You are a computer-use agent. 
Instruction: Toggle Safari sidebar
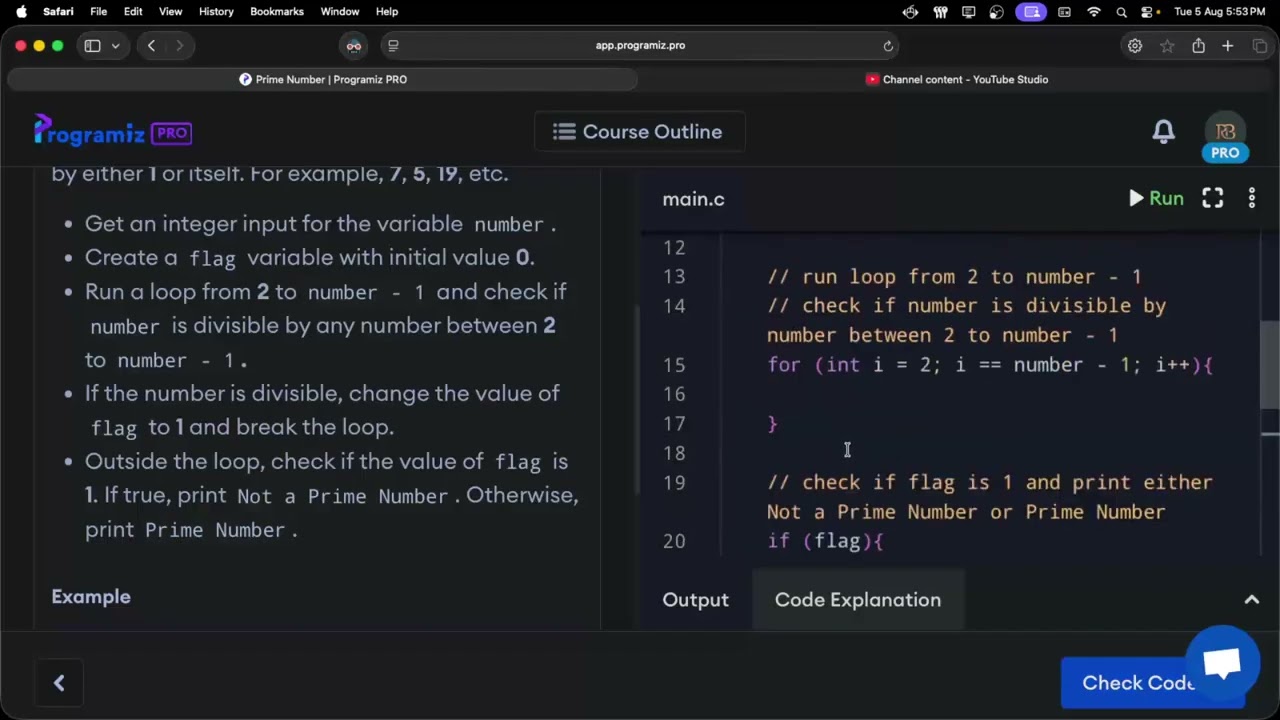92,46
